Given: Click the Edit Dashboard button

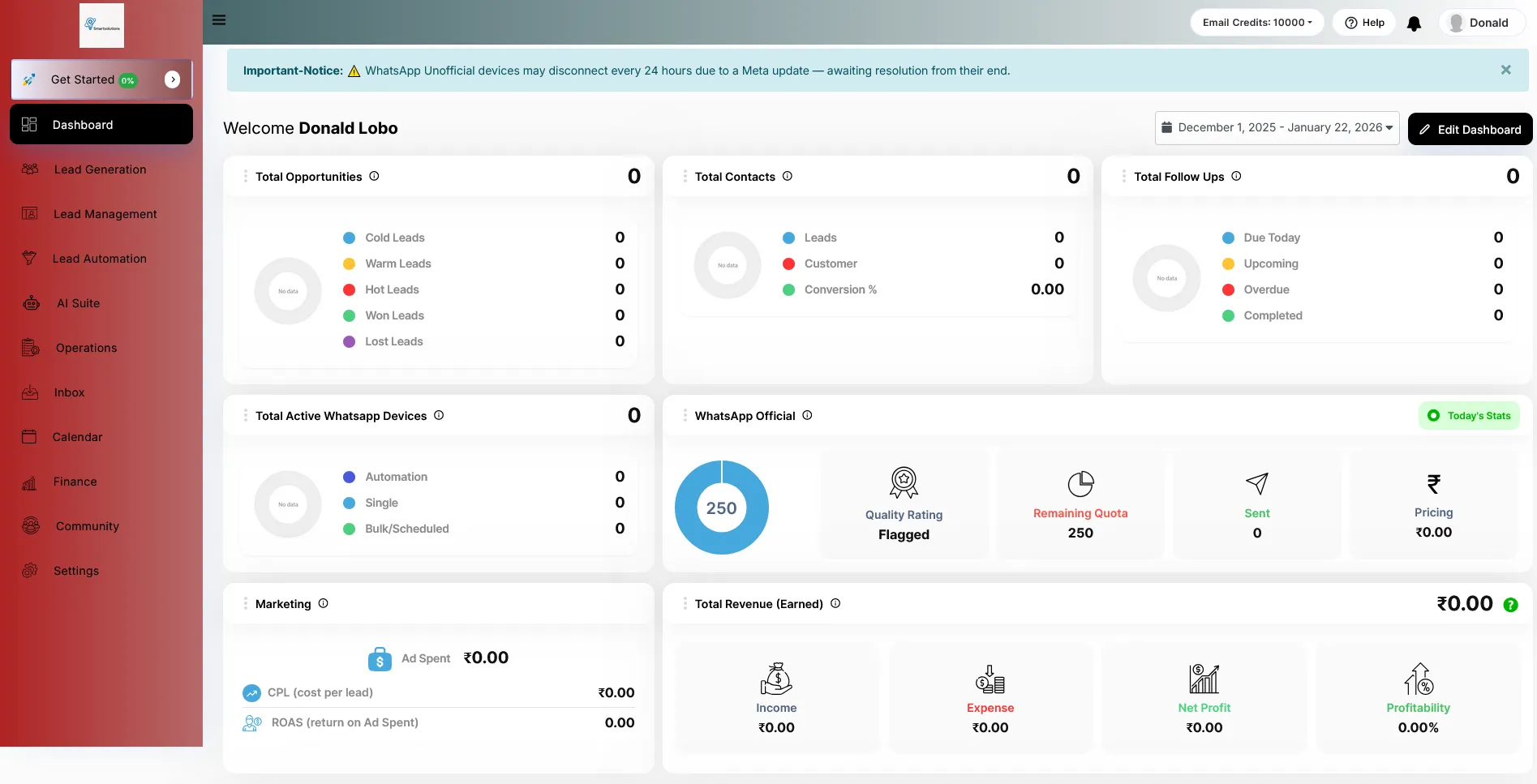Looking at the screenshot, I should tap(1470, 130).
